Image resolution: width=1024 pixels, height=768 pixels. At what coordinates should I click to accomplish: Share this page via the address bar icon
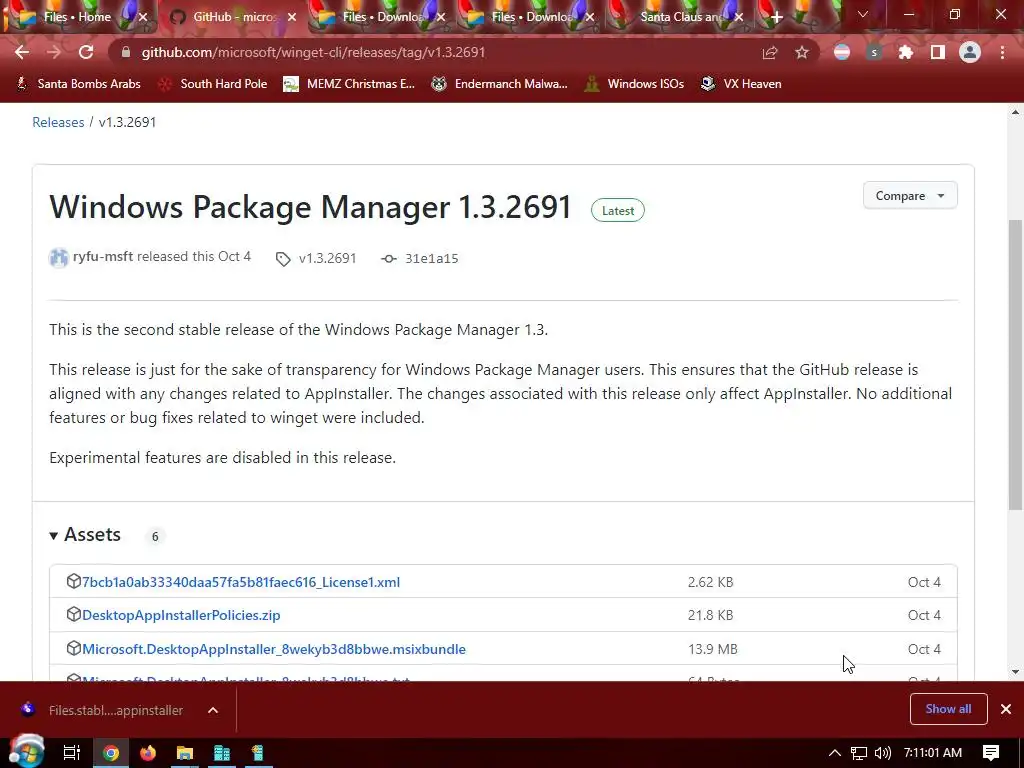tap(770, 53)
